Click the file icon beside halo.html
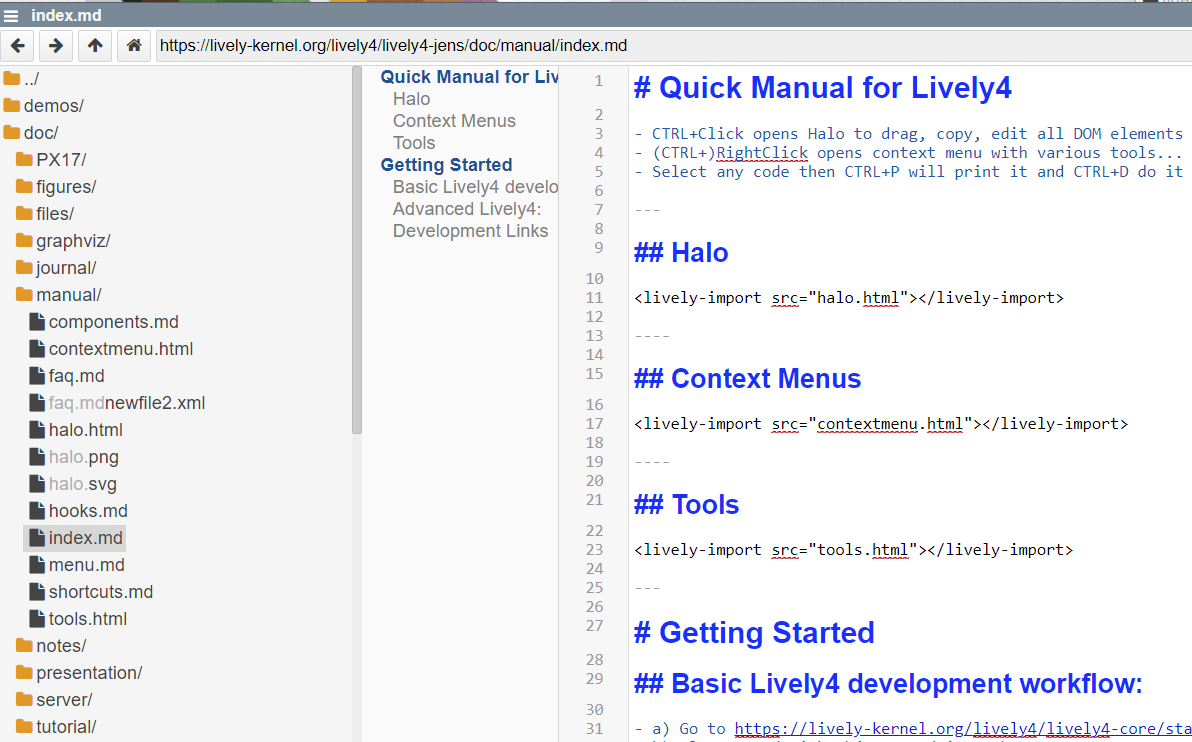 (37, 430)
